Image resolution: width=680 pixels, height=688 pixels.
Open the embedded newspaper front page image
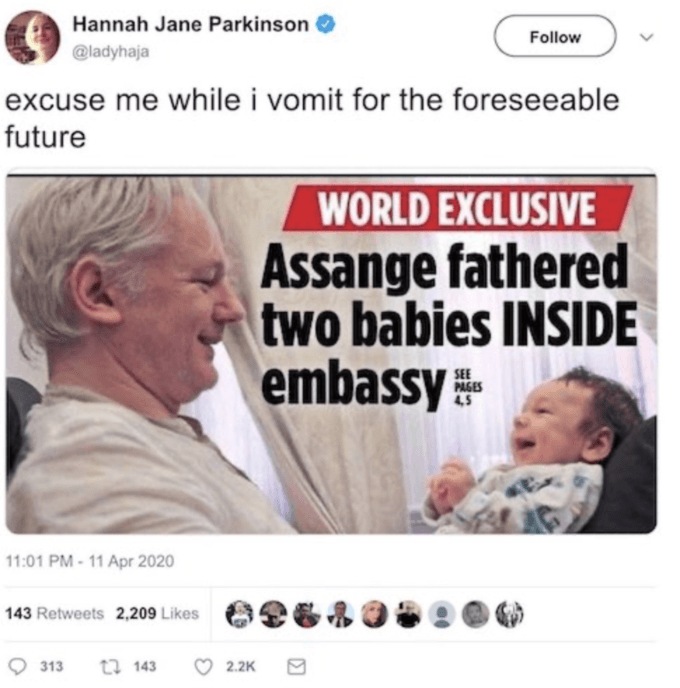[x=331, y=352]
